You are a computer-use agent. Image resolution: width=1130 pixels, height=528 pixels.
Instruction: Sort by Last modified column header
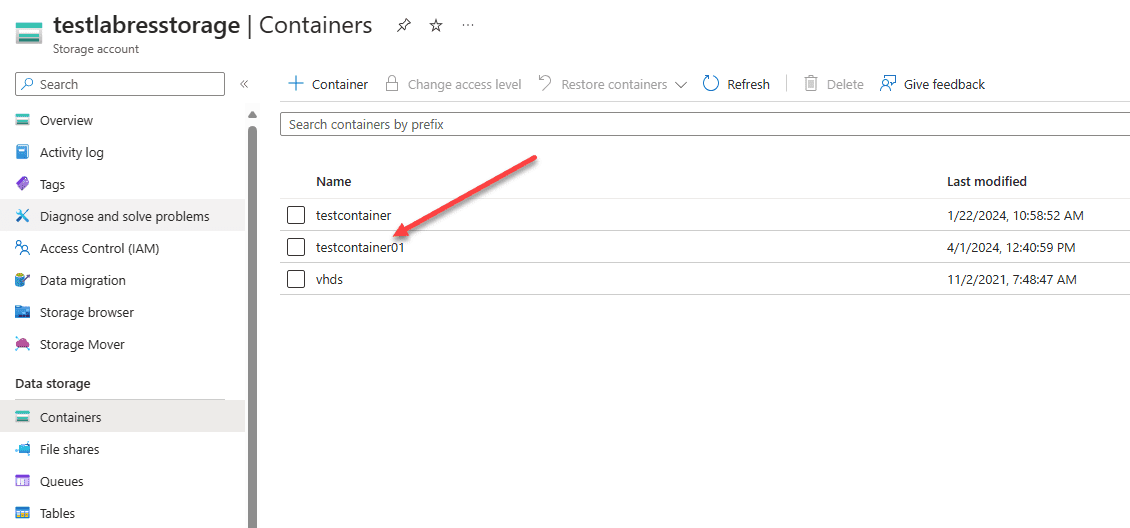pyautogui.click(x=987, y=182)
